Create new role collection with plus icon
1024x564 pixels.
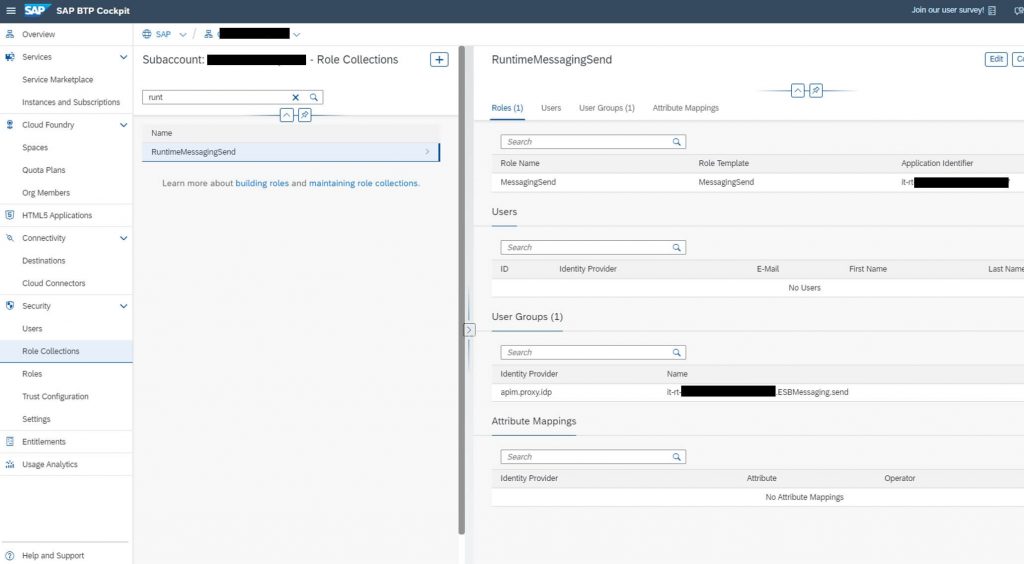pos(440,59)
